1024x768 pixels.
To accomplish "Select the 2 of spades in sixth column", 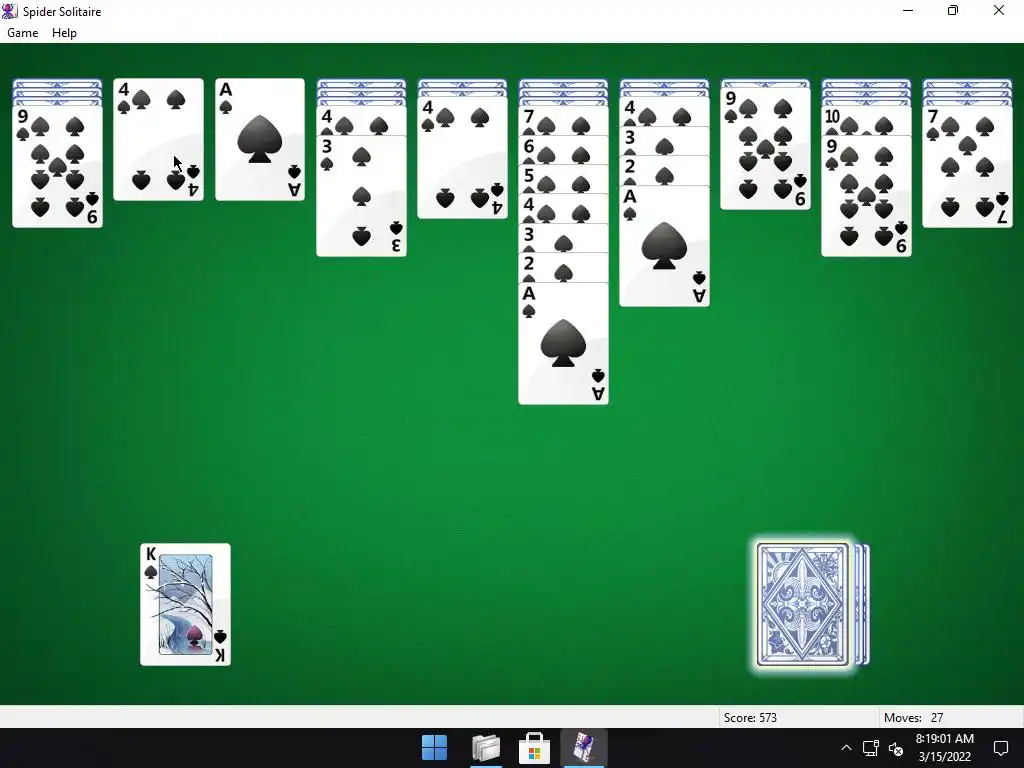I will pyautogui.click(x=564, y=268).
